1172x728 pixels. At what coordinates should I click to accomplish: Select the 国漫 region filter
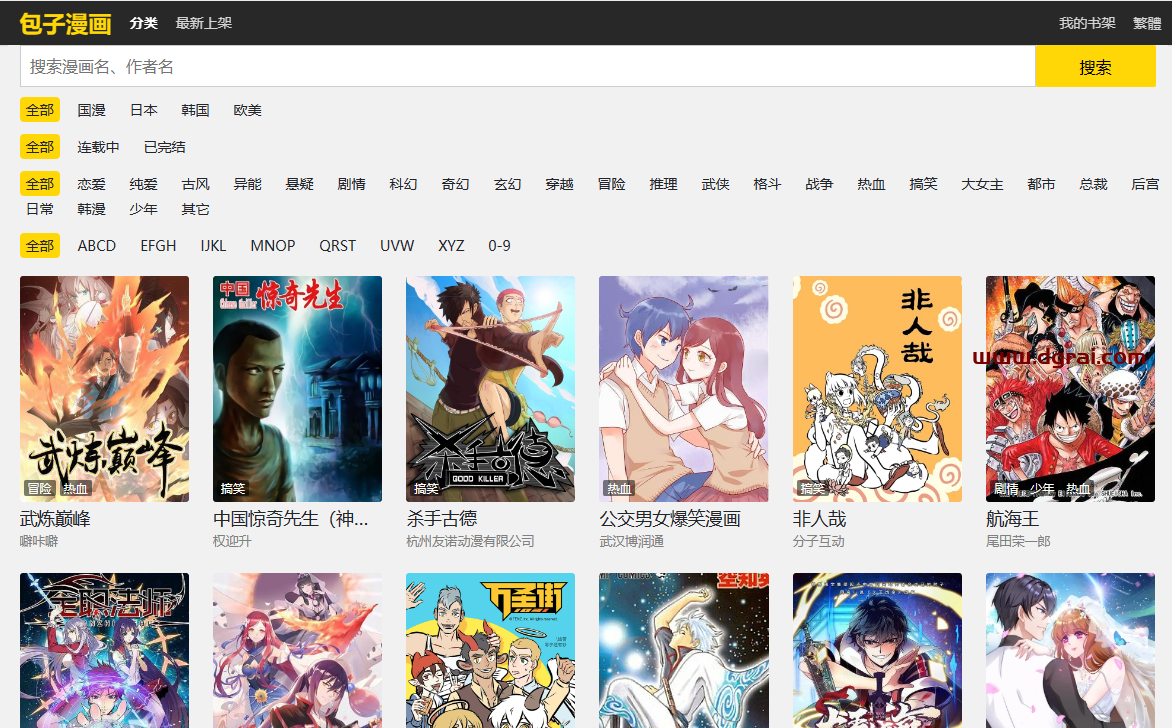pyautogui.click(x=91, y=110)
